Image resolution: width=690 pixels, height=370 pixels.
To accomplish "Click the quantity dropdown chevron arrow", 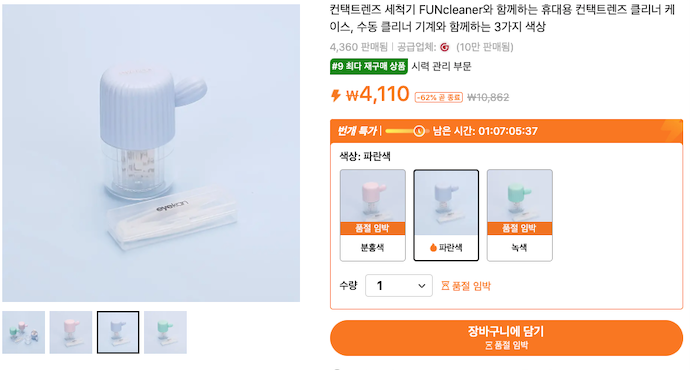I will tap(421, 286).
